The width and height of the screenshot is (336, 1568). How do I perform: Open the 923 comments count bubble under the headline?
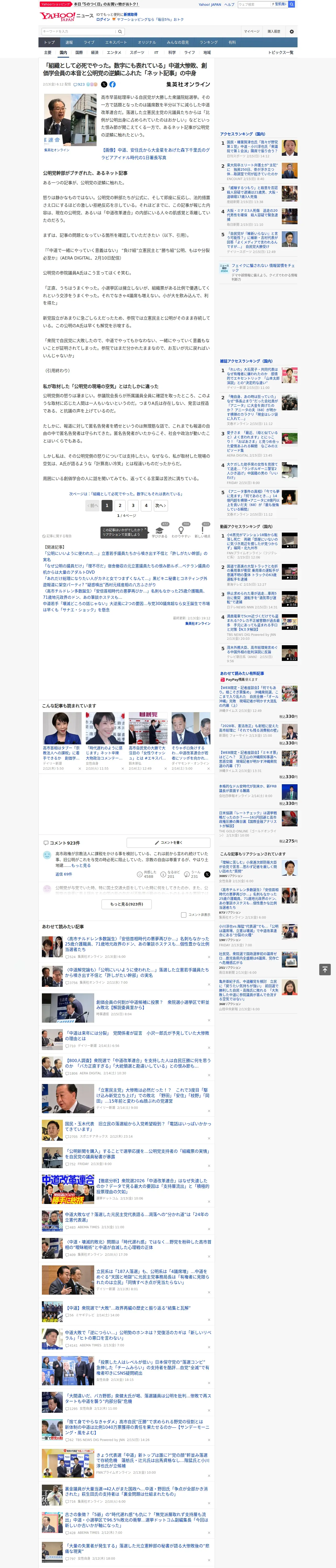point(79,85)
